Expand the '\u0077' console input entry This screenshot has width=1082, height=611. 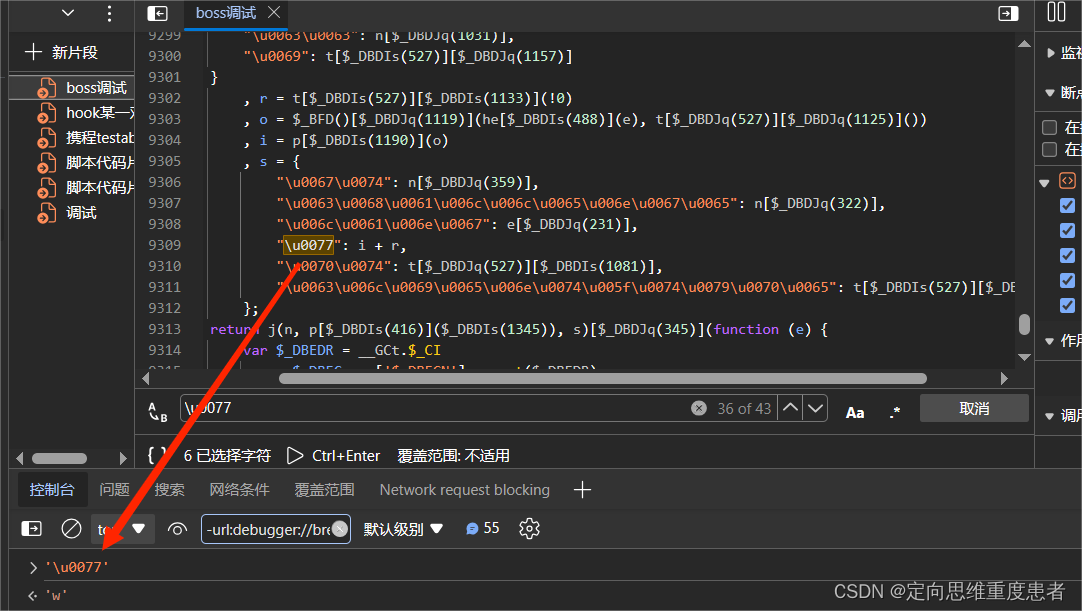[x=32, y=568]
